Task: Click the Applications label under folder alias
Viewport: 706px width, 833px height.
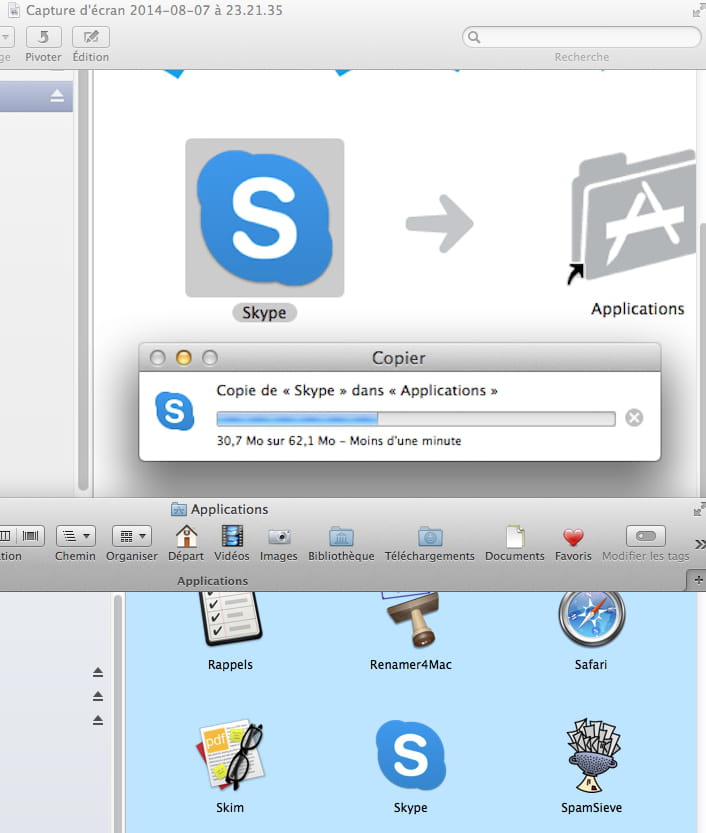Action: coord(637,309)
